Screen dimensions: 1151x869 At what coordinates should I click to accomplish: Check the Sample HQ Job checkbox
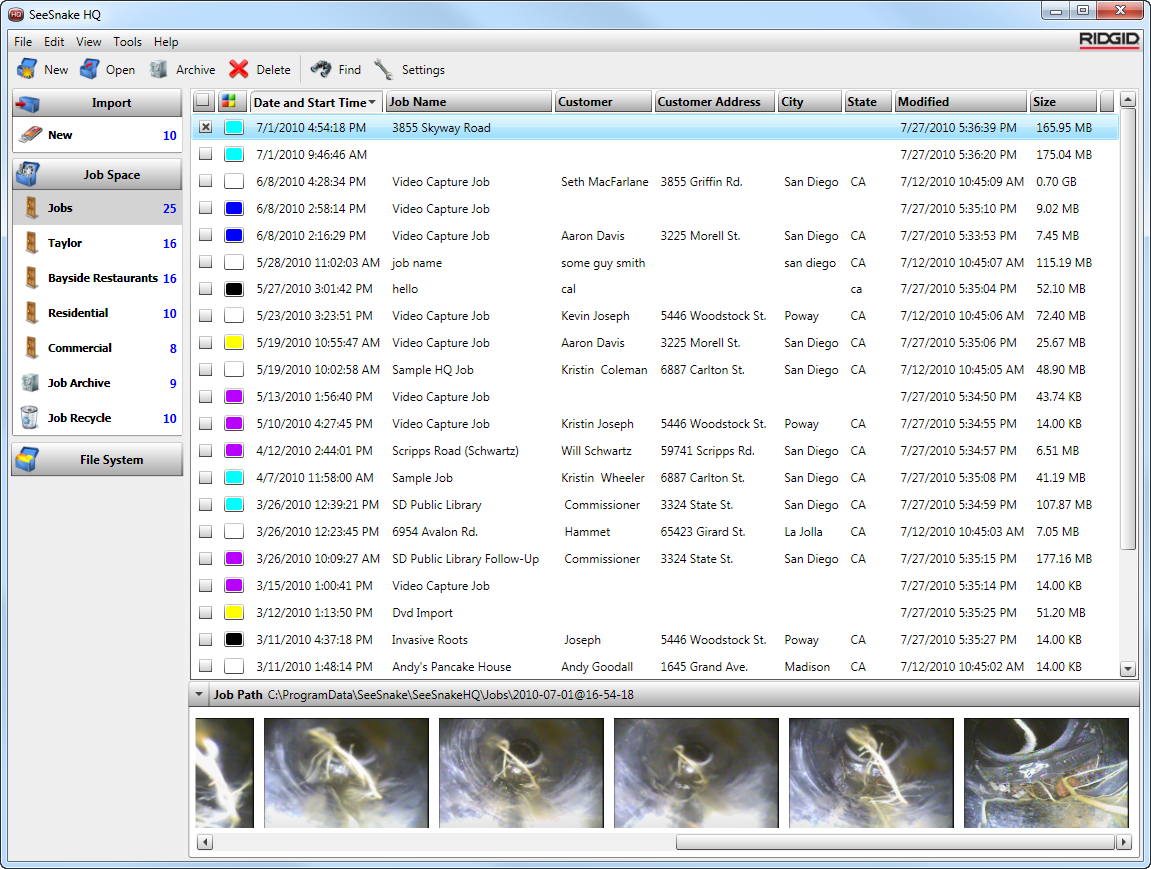[x=206, y=370]
